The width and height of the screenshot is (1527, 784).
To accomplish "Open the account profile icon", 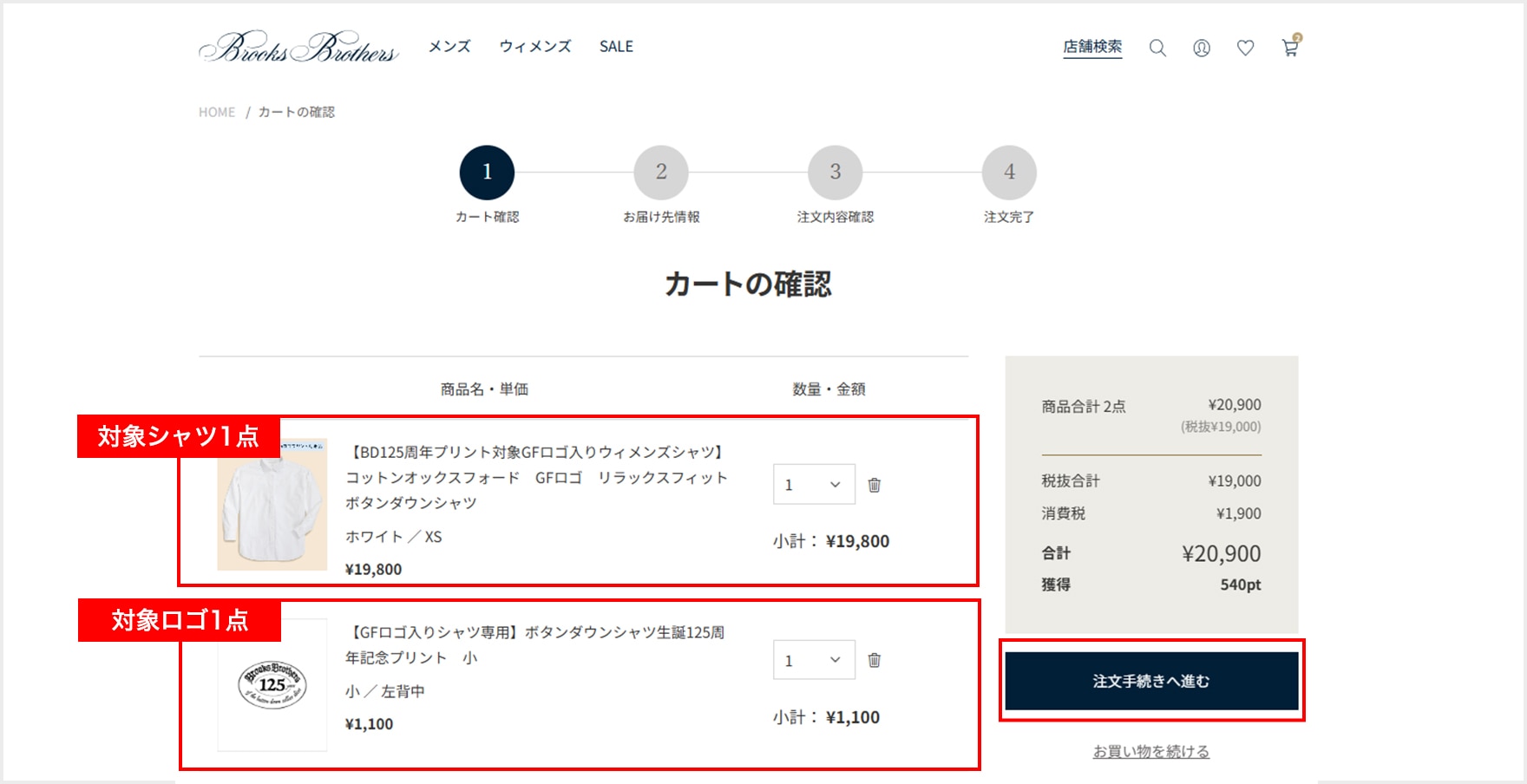I will [x=1202, y=48].
